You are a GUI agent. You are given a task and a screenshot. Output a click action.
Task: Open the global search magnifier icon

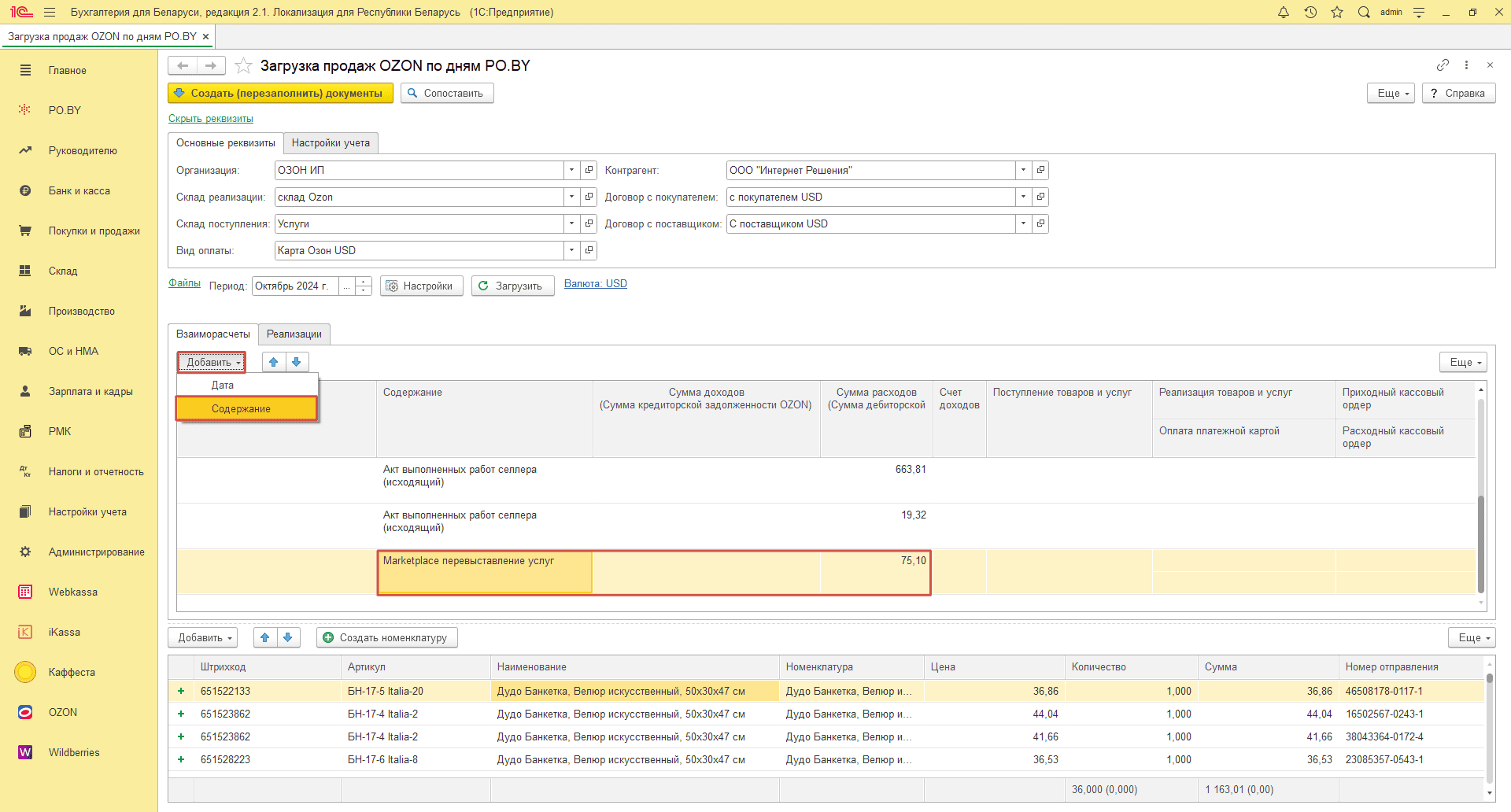(1364, 12)
